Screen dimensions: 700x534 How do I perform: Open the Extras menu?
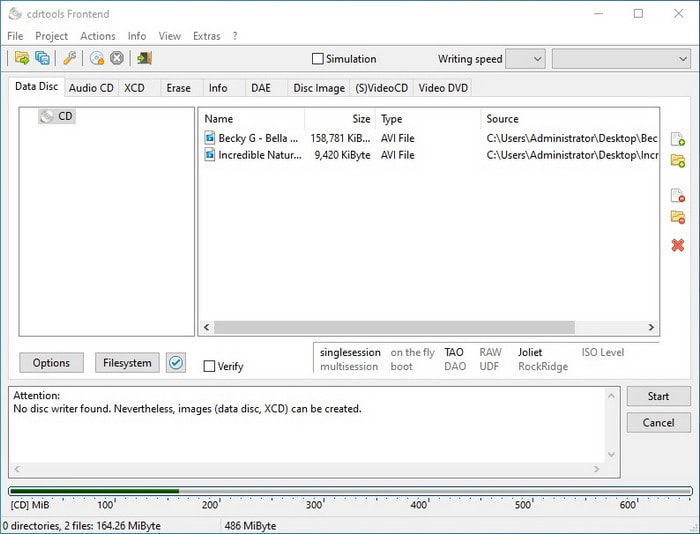click(x=206, y=36)
